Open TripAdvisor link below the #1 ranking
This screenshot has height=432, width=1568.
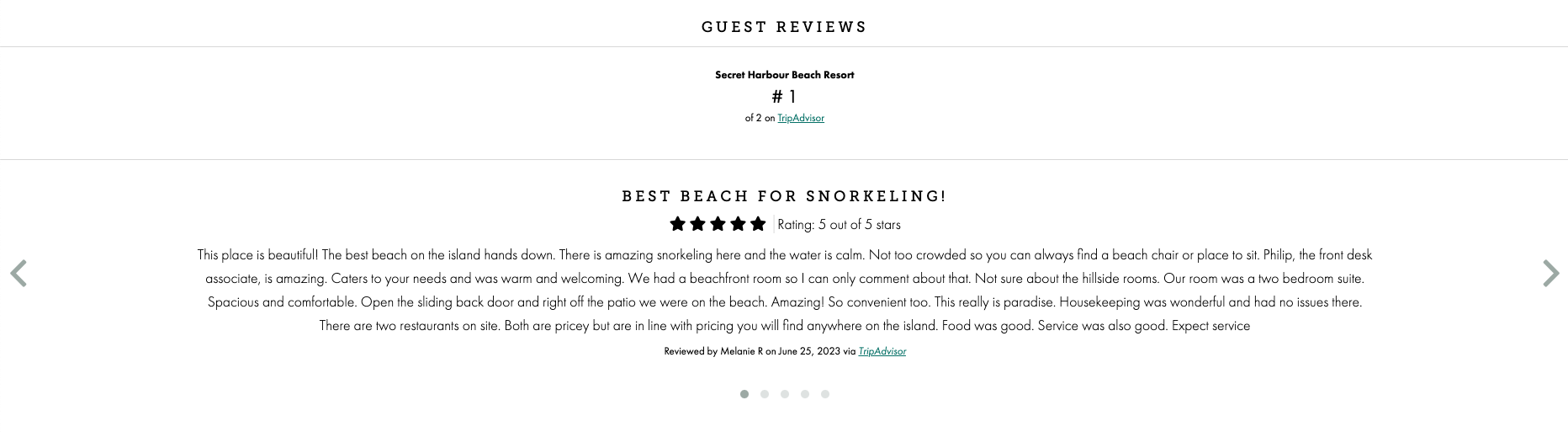(801, 118)
